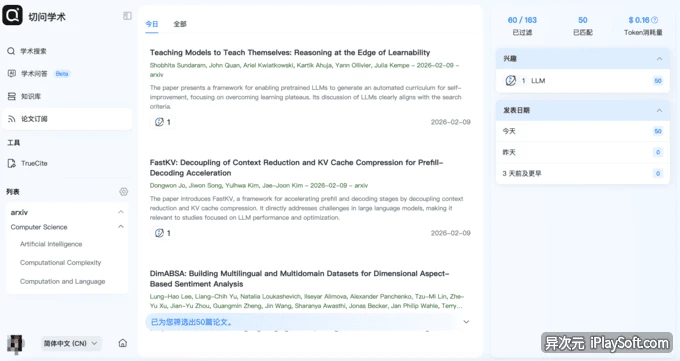Viewport: 680px width, 361px height.
Task: Click the chat icon beside 学术问答
Action: tap(12, 73)
